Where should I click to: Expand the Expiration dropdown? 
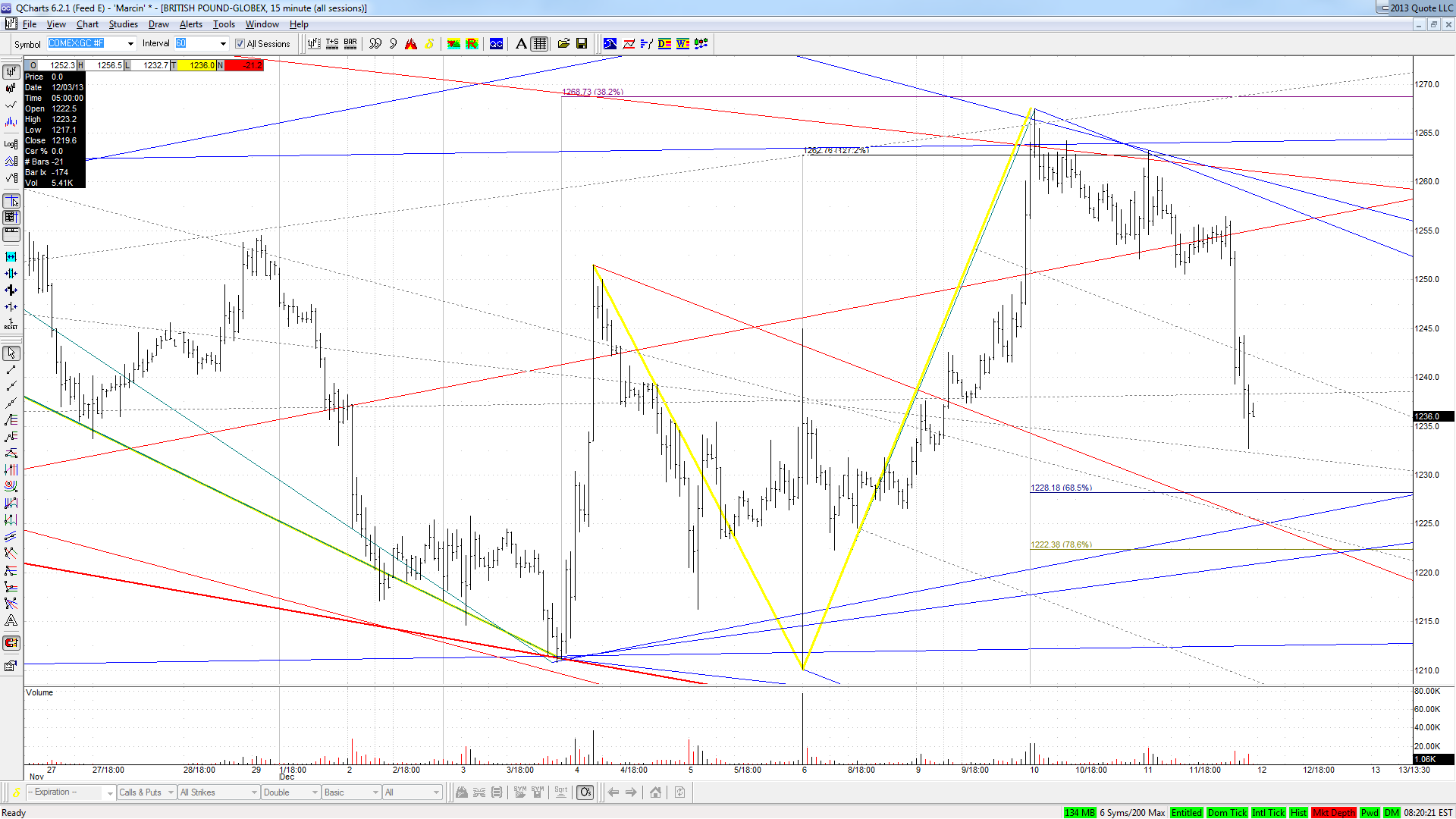110,792
